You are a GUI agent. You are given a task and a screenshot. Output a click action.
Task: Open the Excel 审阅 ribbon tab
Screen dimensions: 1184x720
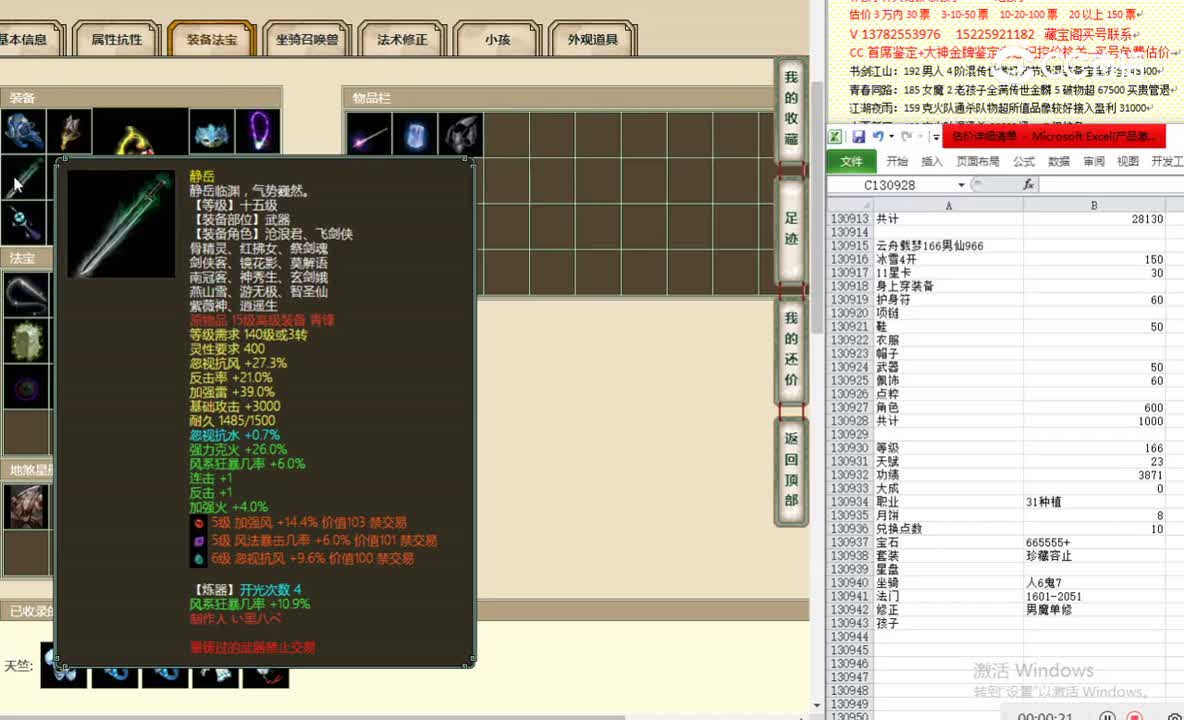1093,161
